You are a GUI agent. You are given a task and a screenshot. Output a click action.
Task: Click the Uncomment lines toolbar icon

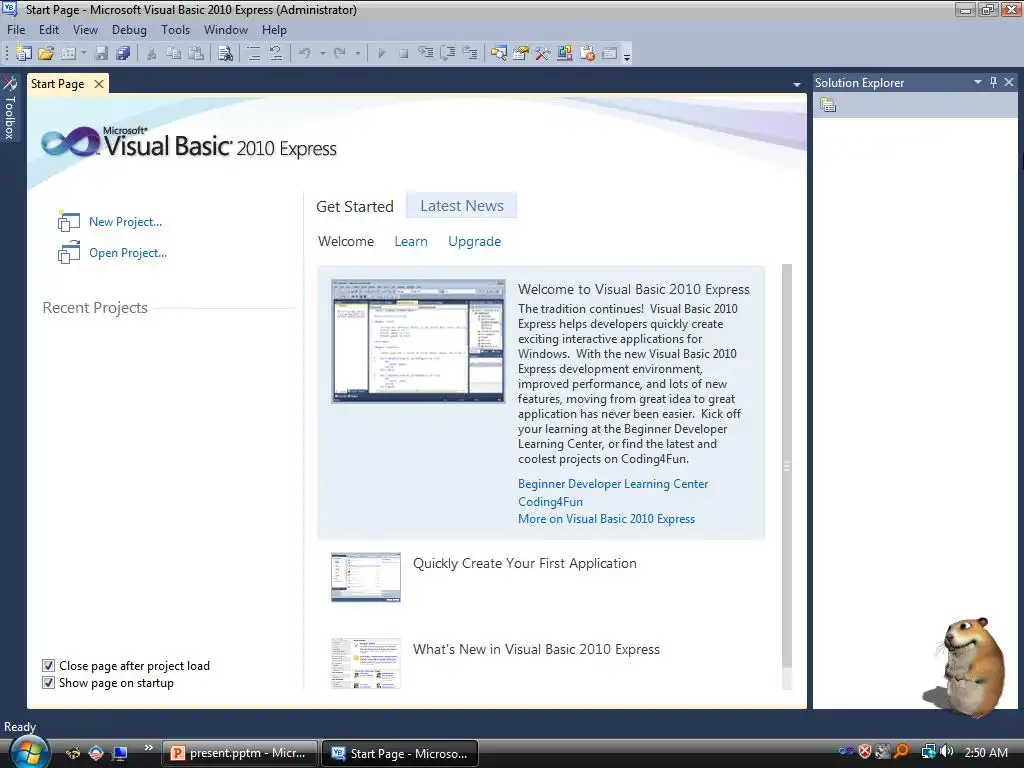276,54
